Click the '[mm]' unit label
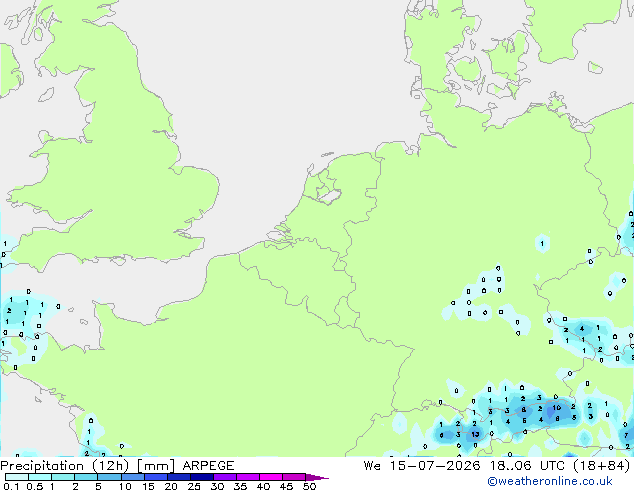634x490 pixels. point(156,466)
